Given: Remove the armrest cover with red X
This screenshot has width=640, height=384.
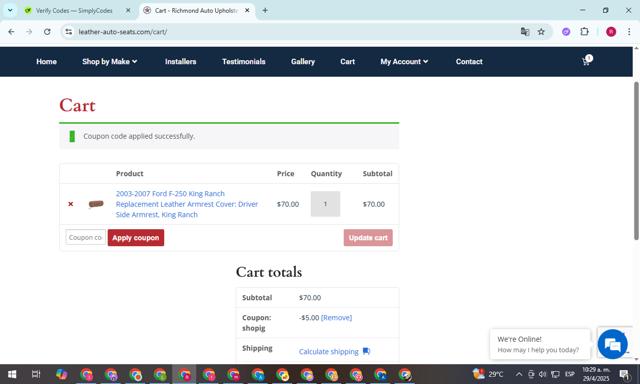Looking at the screenshot, I should click(70, 204).
